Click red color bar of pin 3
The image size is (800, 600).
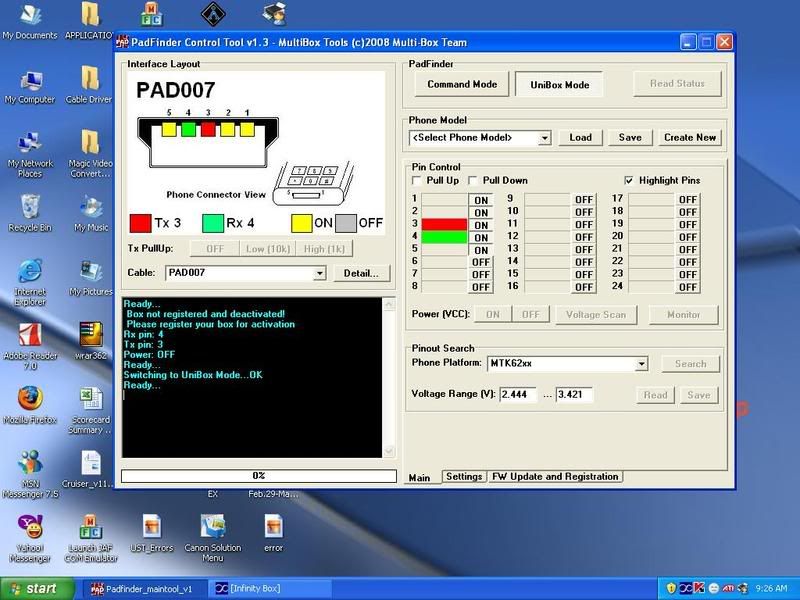coord(444,224)
